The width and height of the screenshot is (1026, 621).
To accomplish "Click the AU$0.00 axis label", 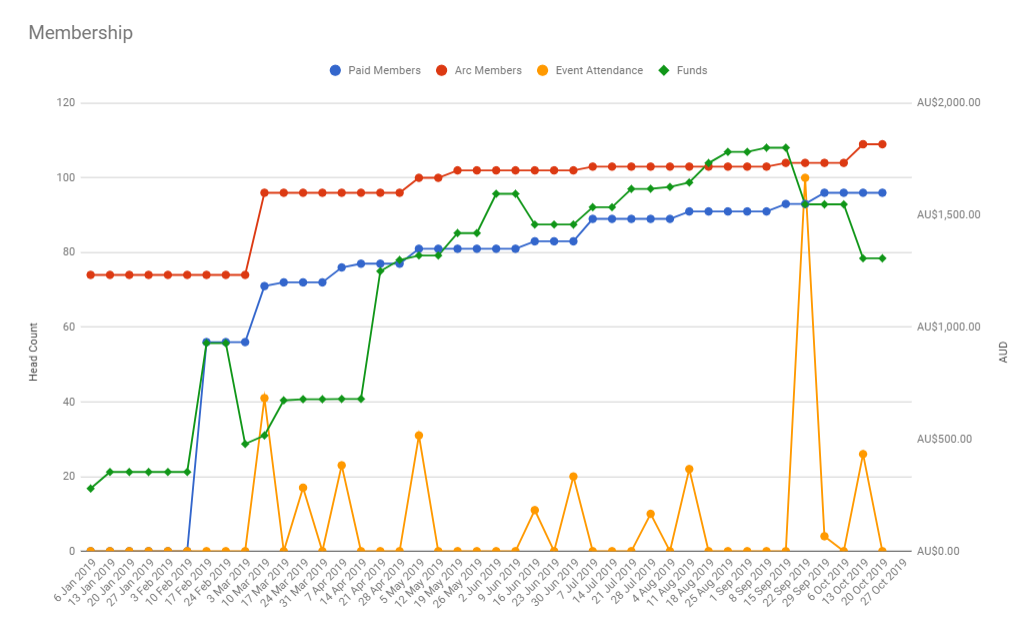I will click(x=938, y=551).
